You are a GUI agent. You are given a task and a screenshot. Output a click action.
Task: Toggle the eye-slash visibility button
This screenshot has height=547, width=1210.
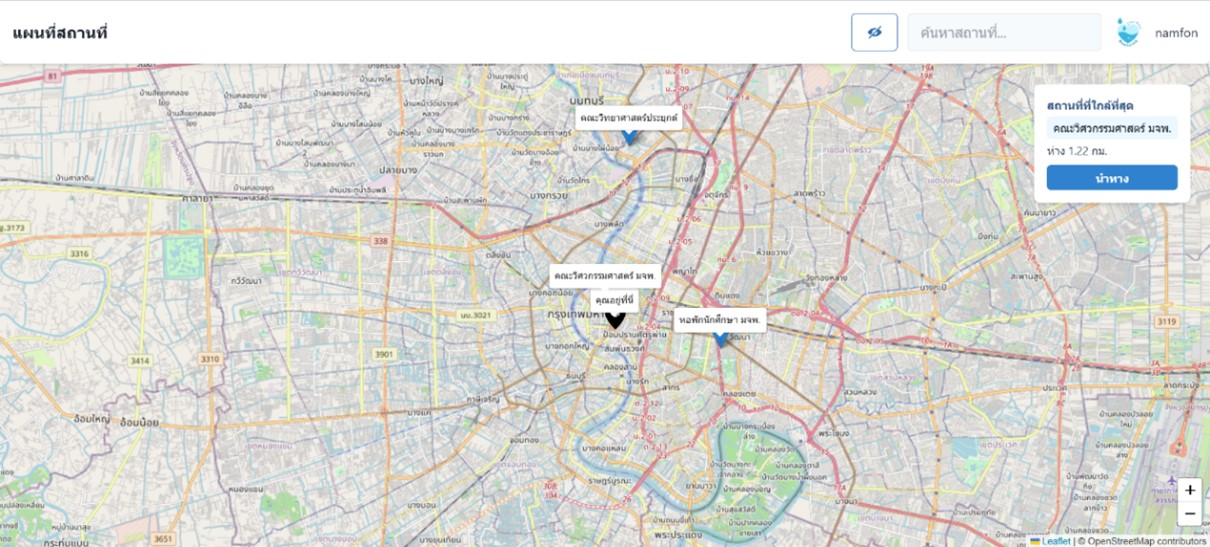874,32
